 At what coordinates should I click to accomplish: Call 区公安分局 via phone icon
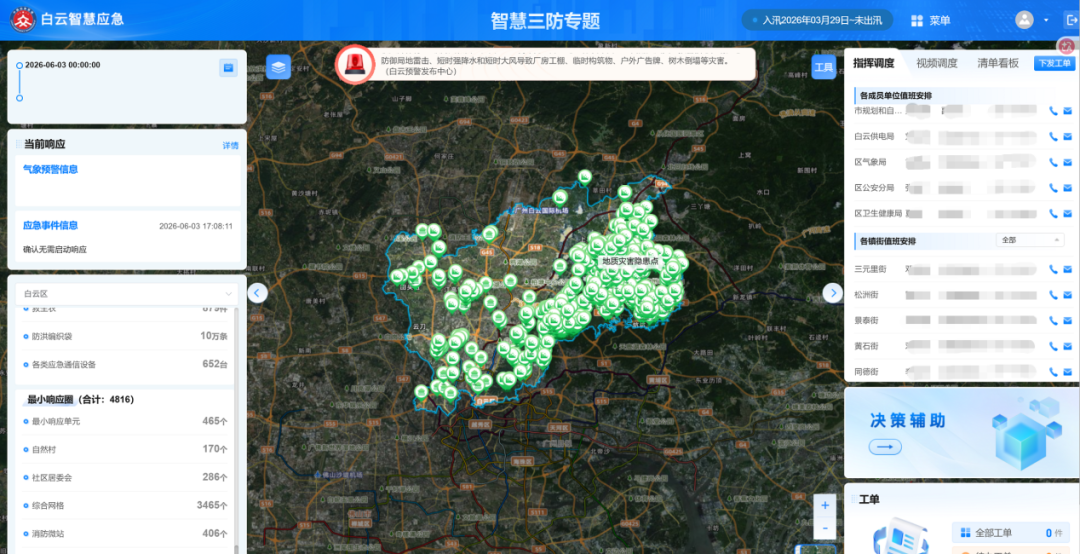point(1053,187)
